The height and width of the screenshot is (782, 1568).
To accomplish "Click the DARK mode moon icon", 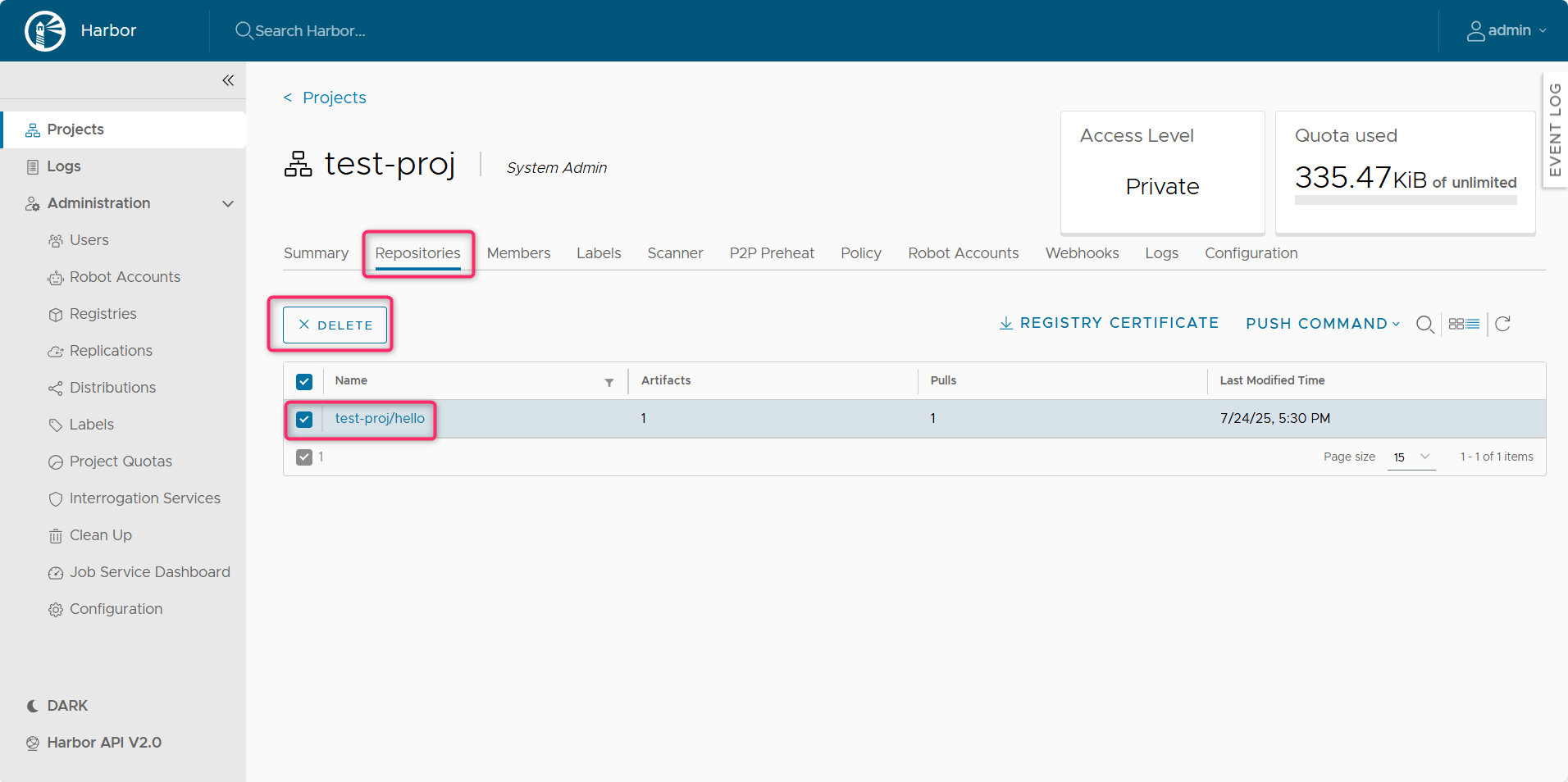I will [x=33, y=706].
